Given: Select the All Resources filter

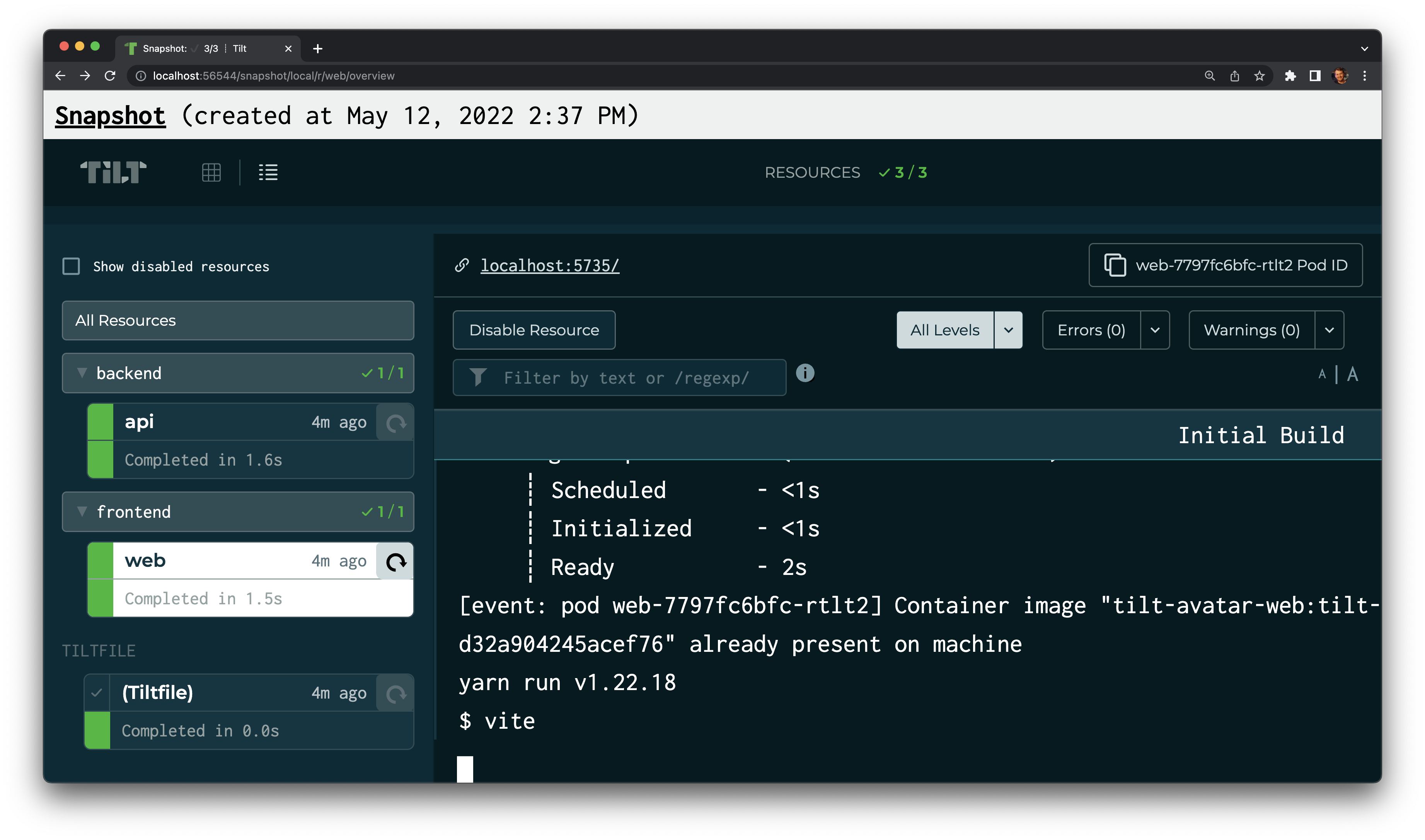Looking at the screenshot, I should pyautogui.click(x=237, y=320).
